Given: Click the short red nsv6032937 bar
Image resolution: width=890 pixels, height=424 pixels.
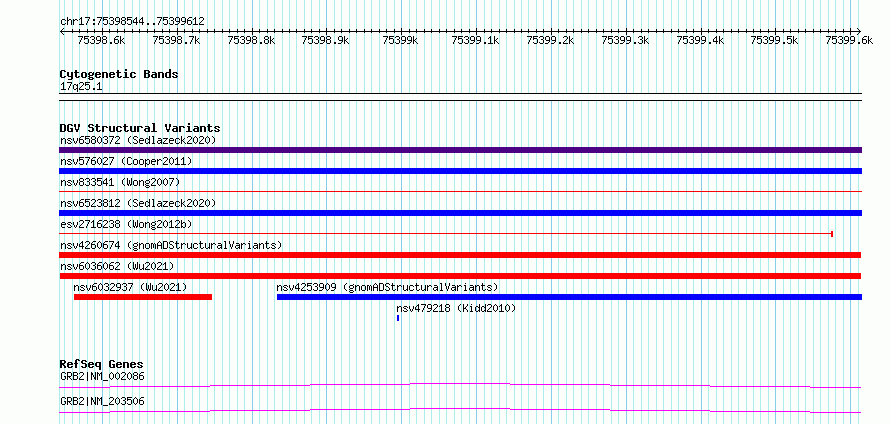Looking at the screenshot, I should (143, 297).
